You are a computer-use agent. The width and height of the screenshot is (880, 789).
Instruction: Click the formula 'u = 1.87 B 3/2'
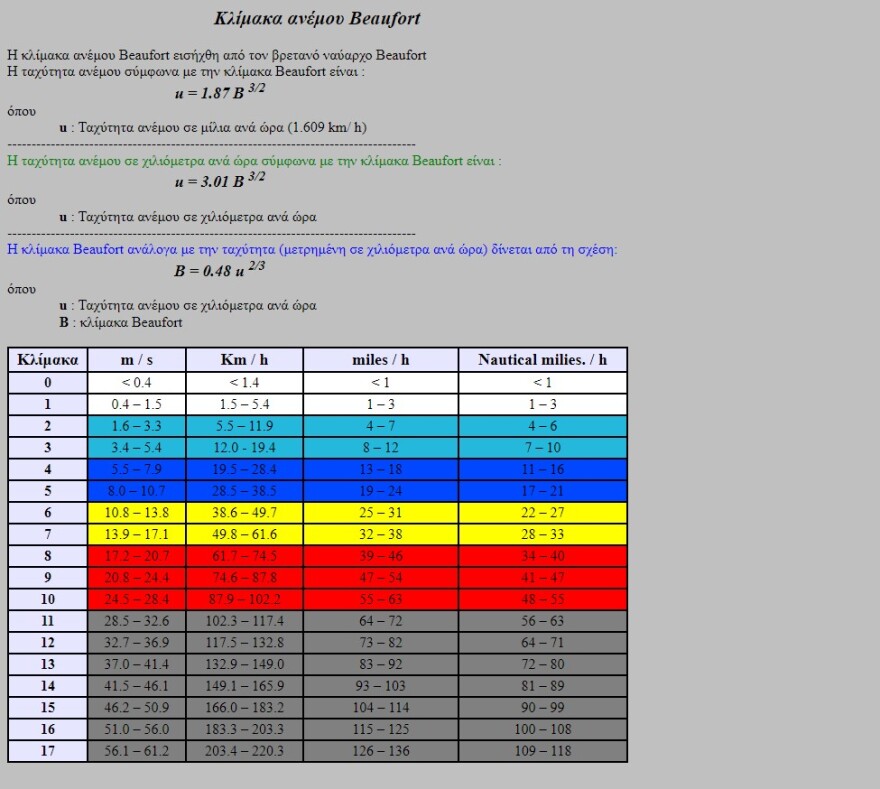point(219,92)
